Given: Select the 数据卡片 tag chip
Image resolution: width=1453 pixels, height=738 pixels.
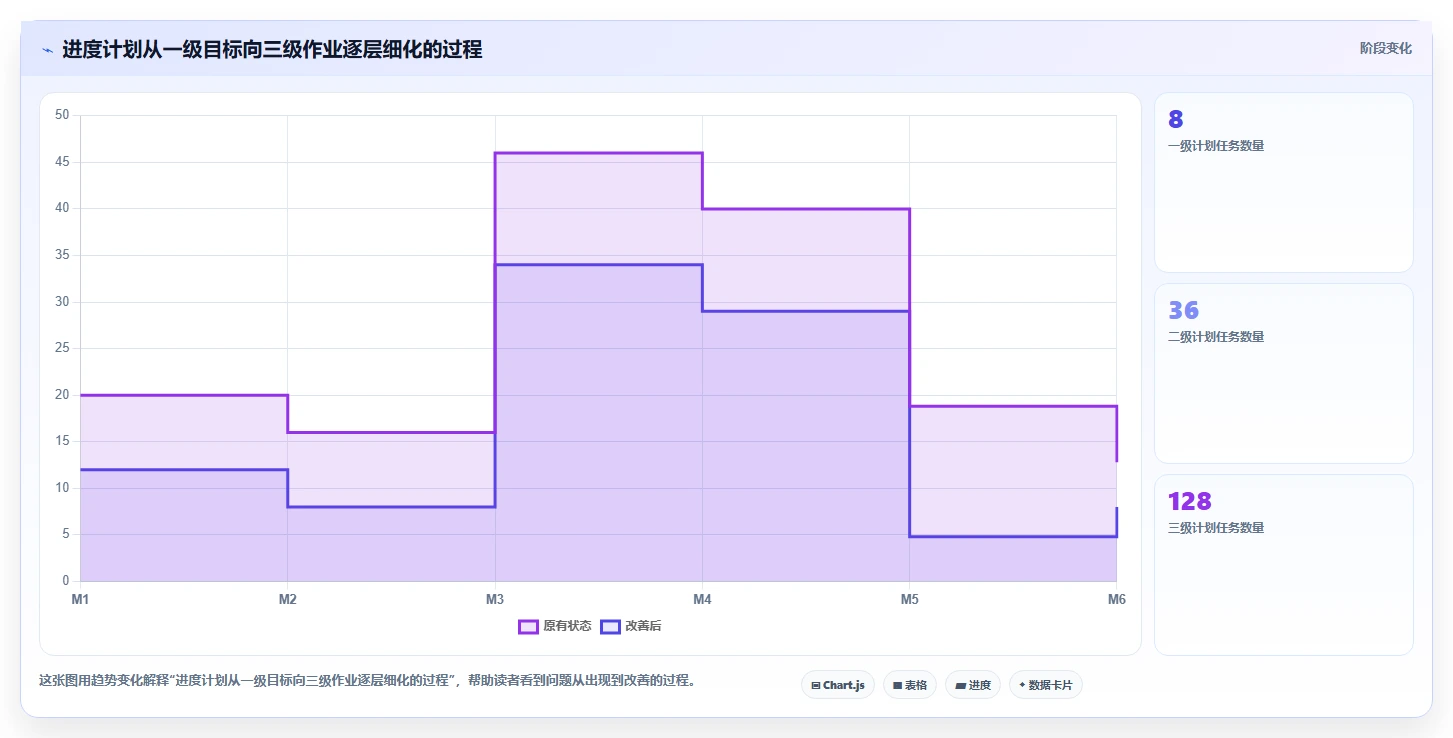Looking at the screenshot, I should tap(1046, 685).
